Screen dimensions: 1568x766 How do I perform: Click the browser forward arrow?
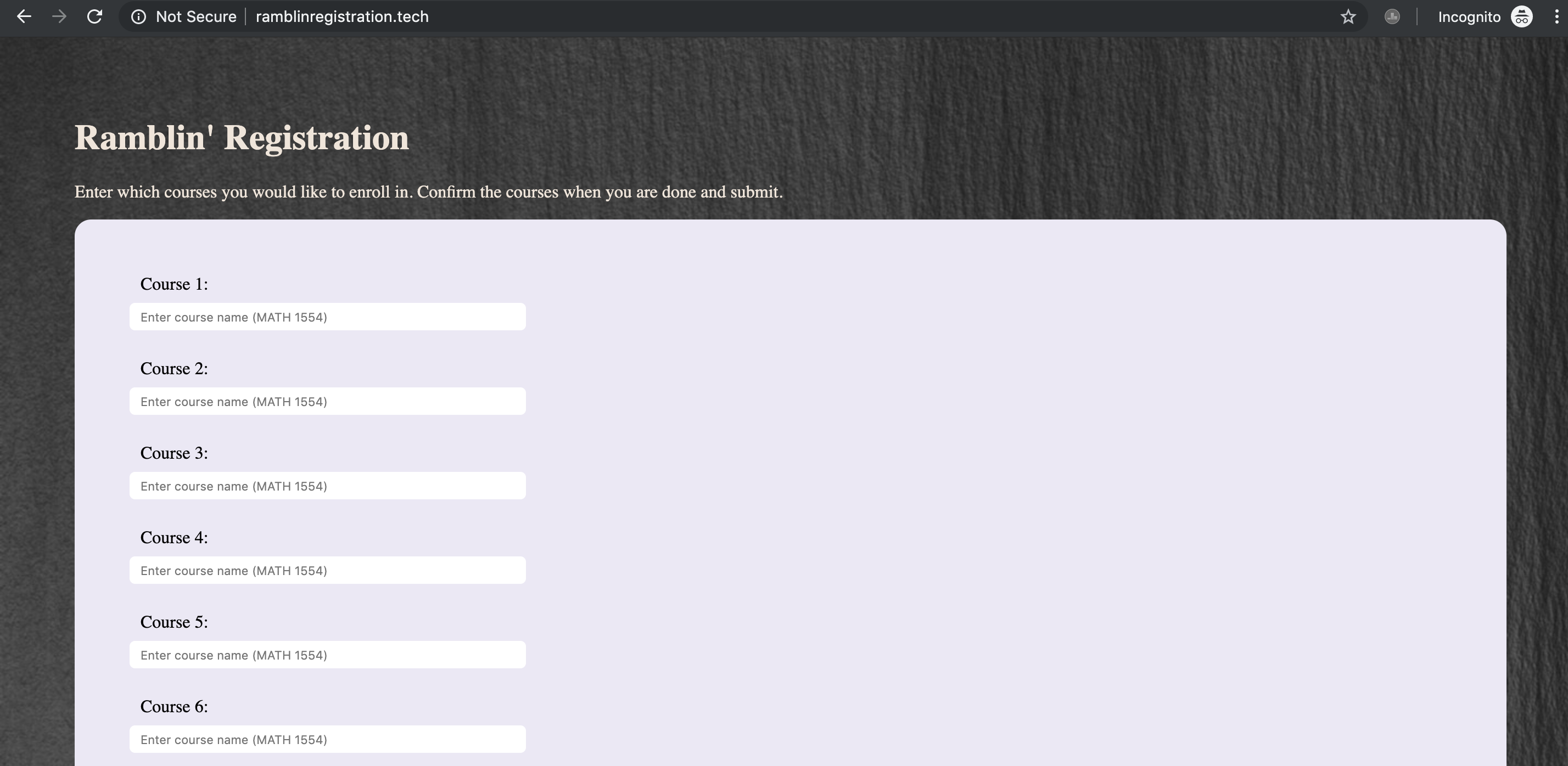pyautogui.click(x=59, y=16)
